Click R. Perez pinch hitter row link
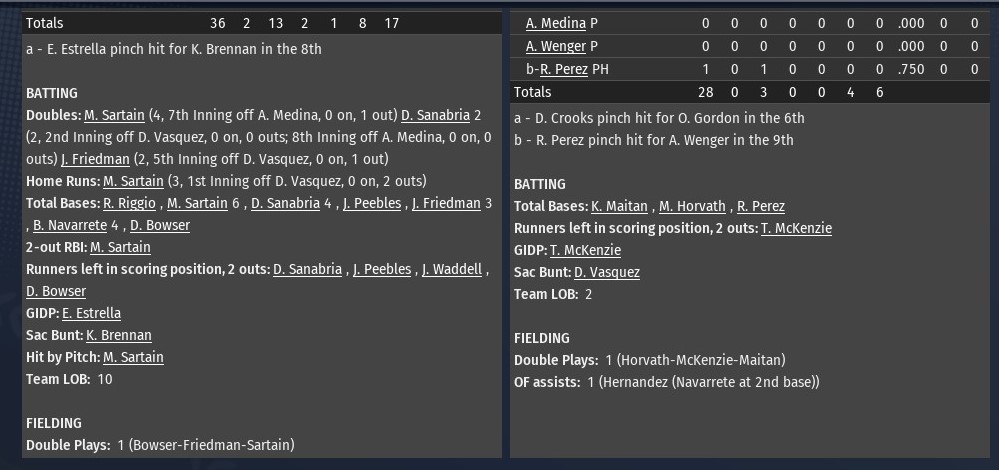The width and height of the screenshot is (999, 470). (x=564, y=69)
